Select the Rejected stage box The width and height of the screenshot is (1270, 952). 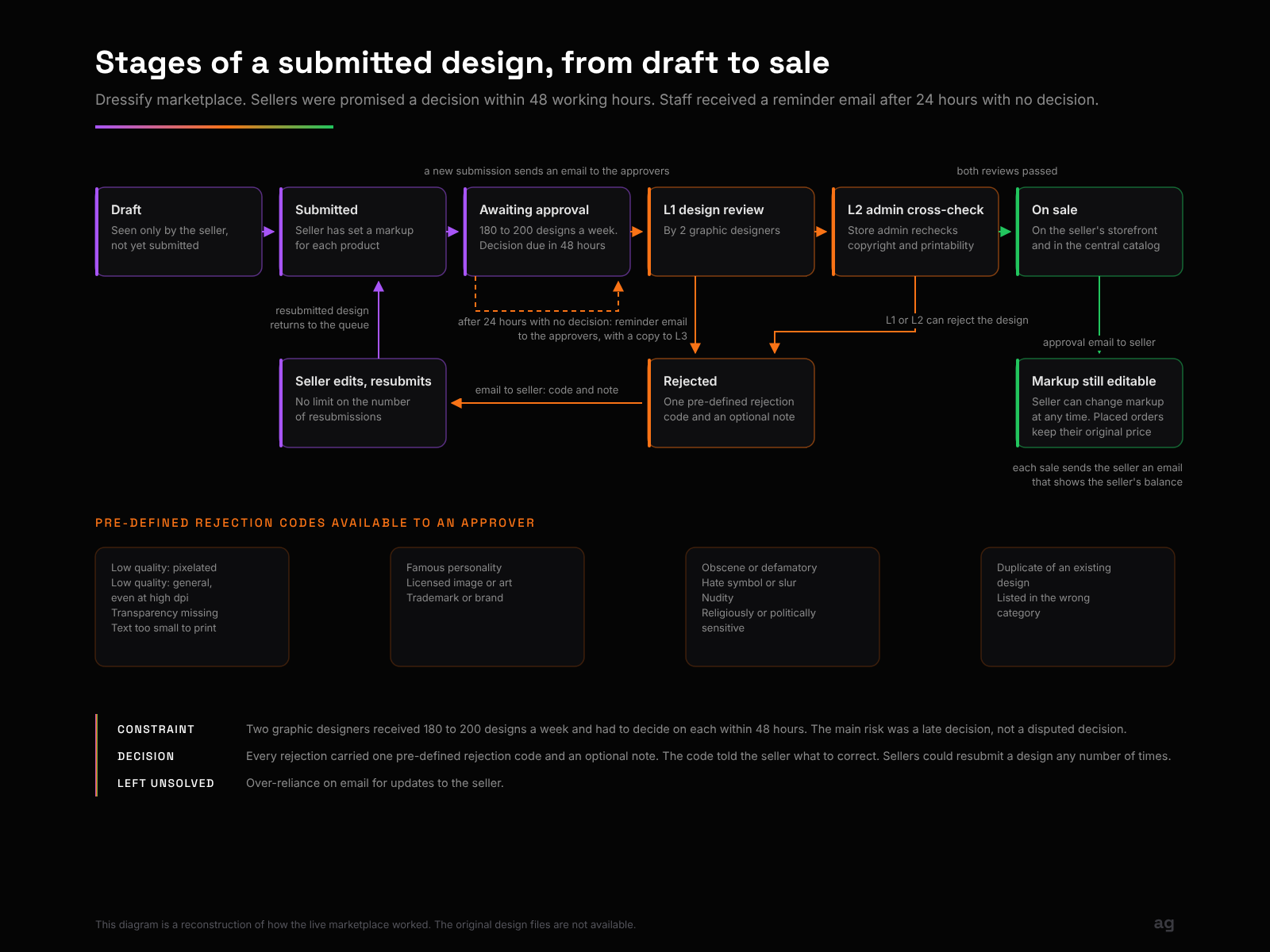731,403
